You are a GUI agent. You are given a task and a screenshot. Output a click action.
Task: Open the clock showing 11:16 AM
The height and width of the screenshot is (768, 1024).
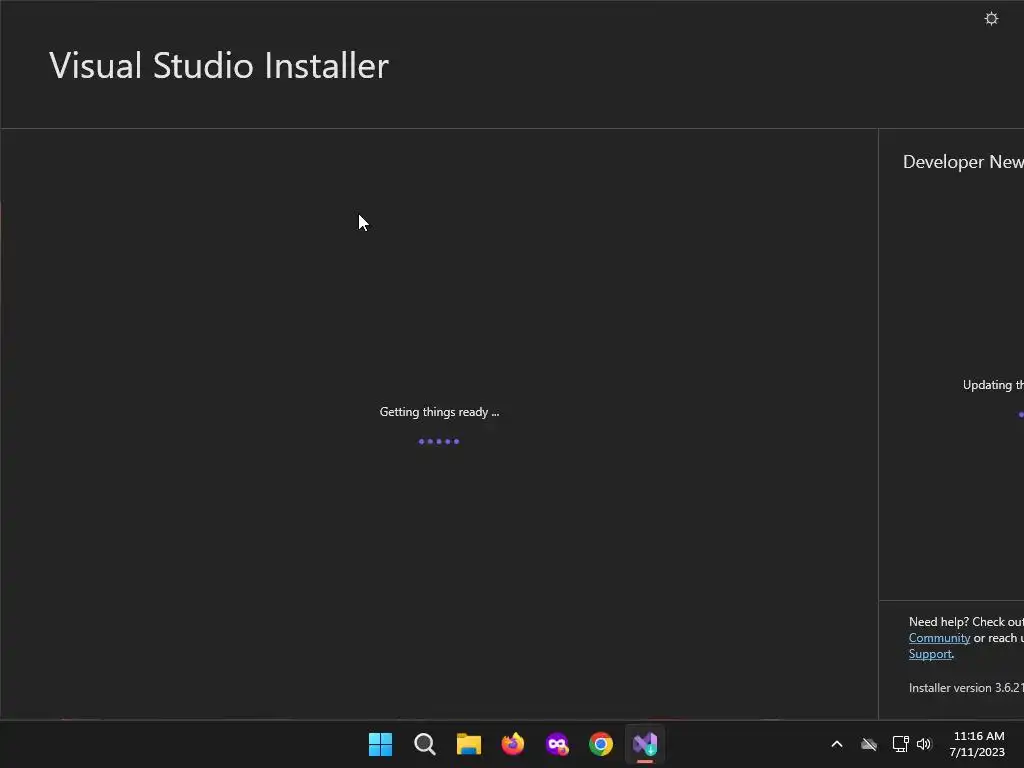tap(978, 736)
